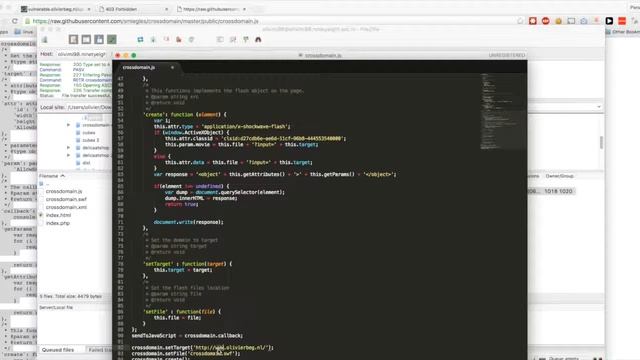Click the black play-button extension icon
Image resolution: width=640 pixels, height=360 pixels.
click(x=609, y=21)
